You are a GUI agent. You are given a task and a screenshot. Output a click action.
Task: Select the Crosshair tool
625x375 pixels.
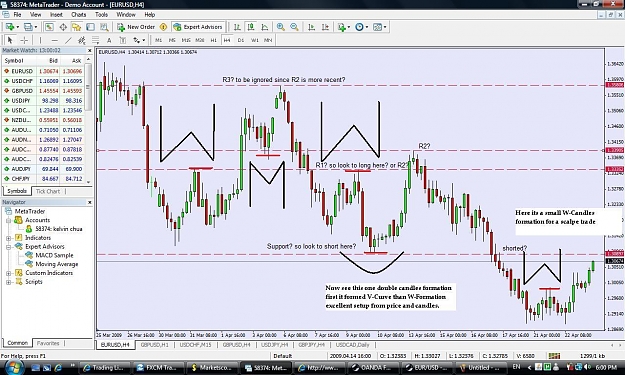24,40
